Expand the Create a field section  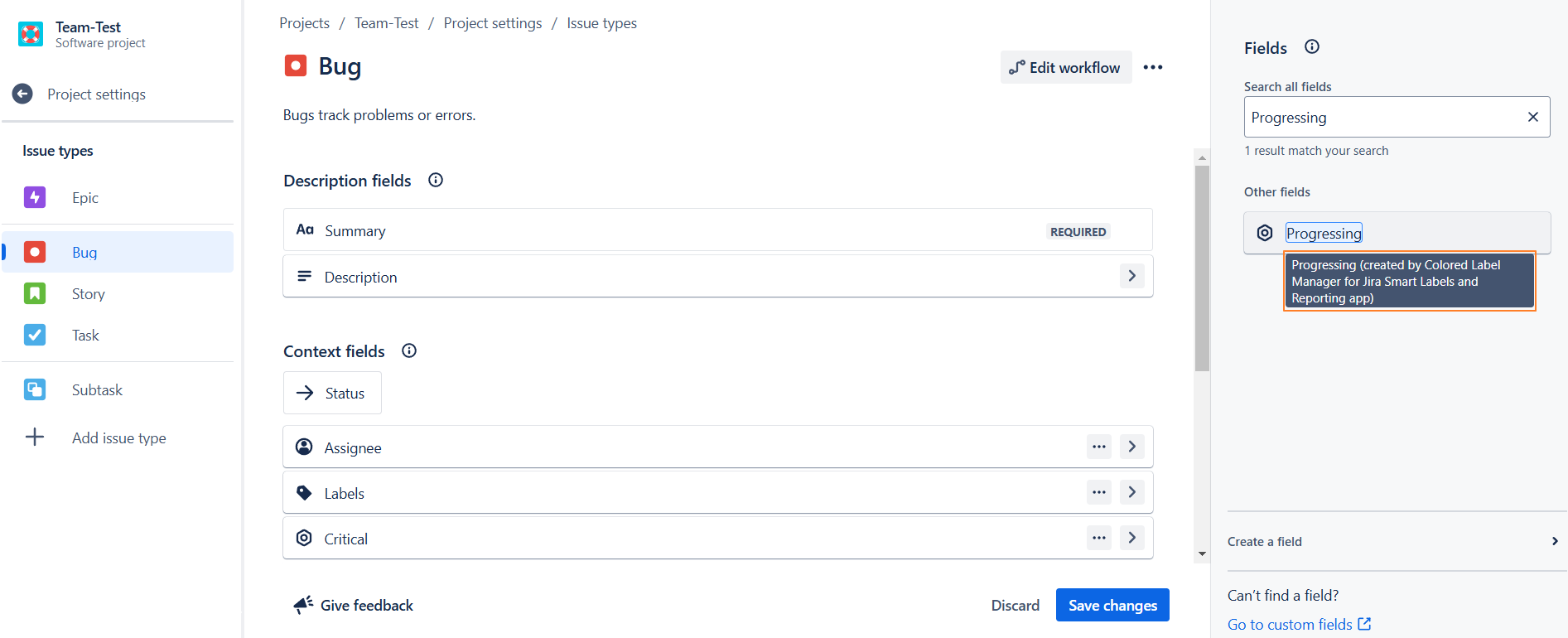coord(1554,542)
